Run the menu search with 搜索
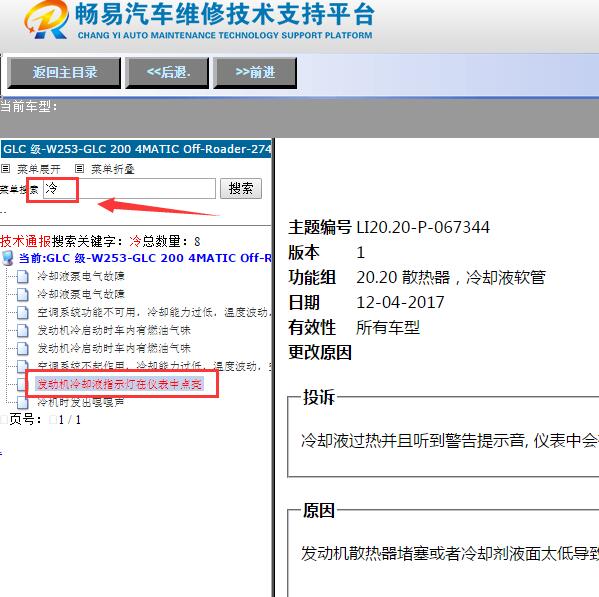Image resolution: width=599 pixels, height=597 pixels. [x=241, y=188]
